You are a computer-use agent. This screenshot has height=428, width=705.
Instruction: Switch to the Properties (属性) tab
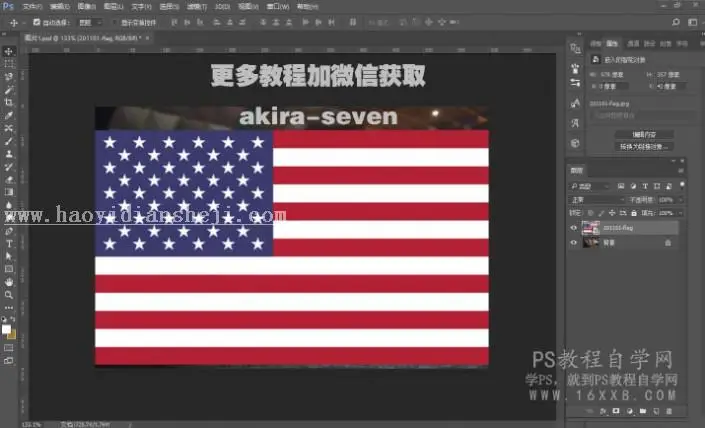[x=612, y=44]
